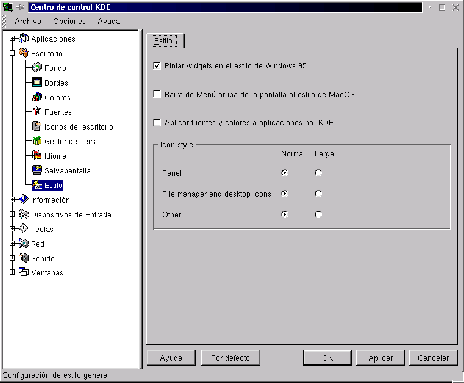Enable apply fonts and colors to non-KDE apps
464x383 pixels.
pyautogui.click(x=157, y=122)
